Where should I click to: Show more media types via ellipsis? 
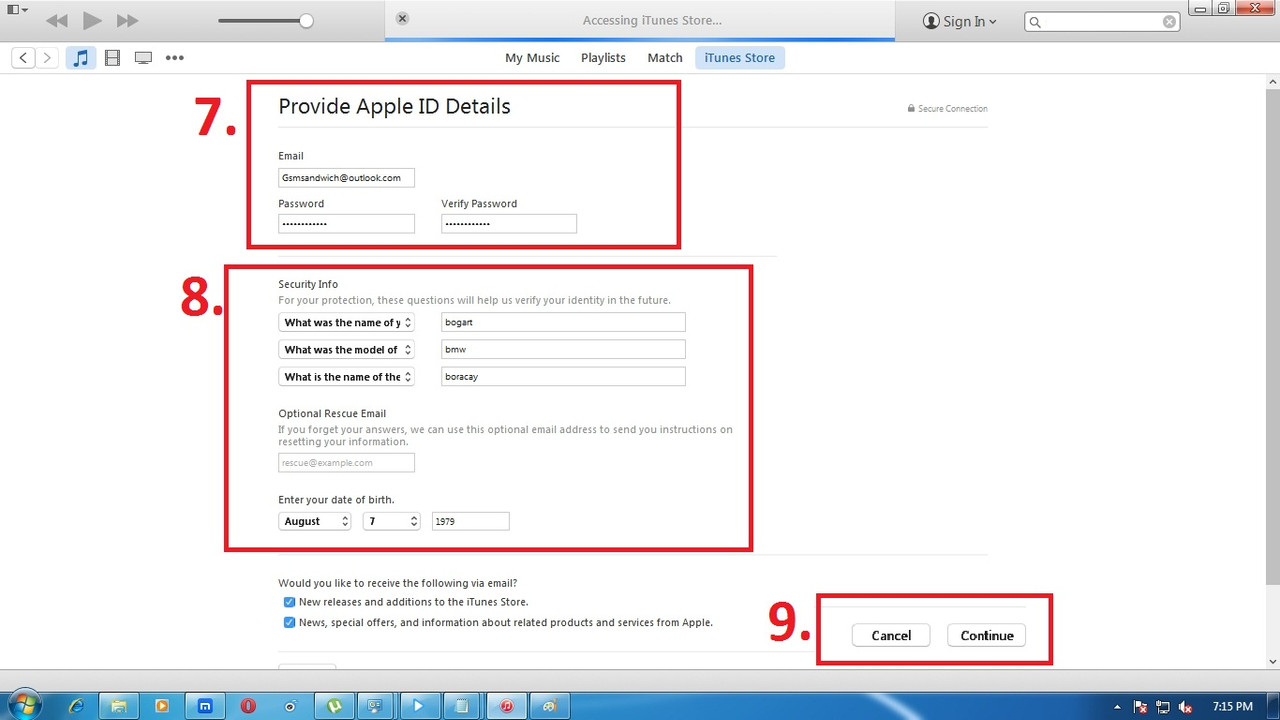coord(175,58)
